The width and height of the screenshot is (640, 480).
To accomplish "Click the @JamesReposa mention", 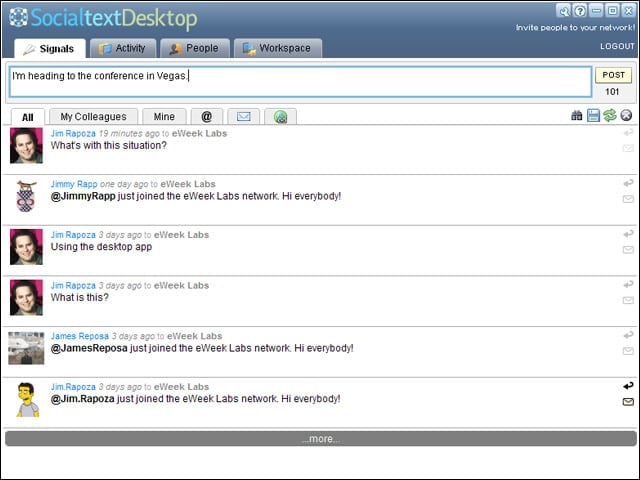I will click(89, 348).
